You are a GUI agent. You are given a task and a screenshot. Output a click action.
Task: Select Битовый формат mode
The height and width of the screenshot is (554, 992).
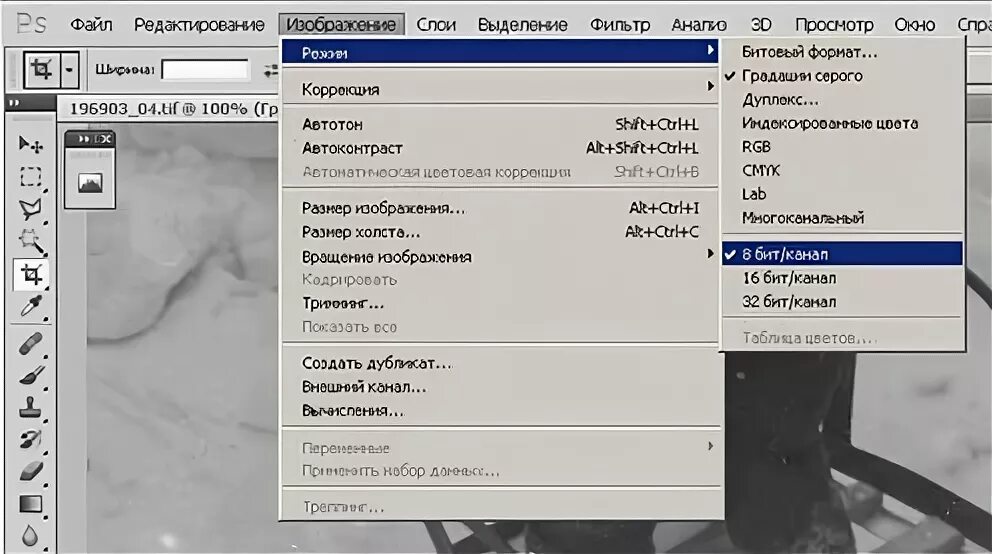[843, 52]
